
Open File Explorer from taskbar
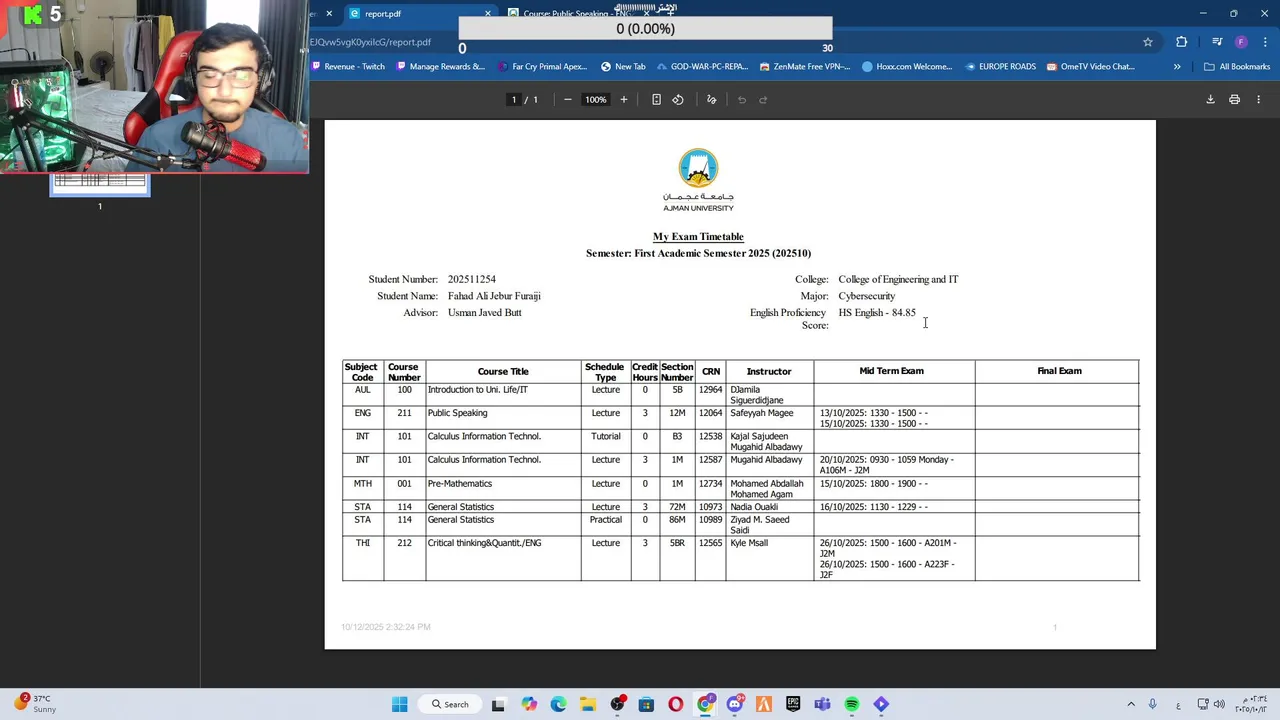[x=588, y=704]
